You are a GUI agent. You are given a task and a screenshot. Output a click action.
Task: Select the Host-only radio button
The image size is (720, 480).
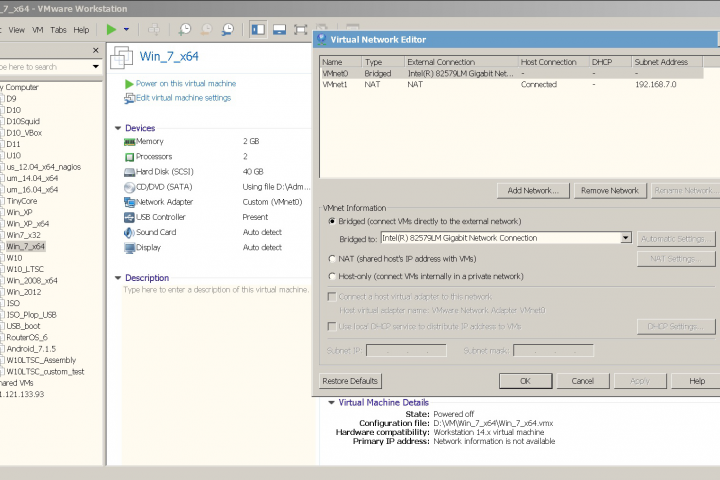[332, 277]
